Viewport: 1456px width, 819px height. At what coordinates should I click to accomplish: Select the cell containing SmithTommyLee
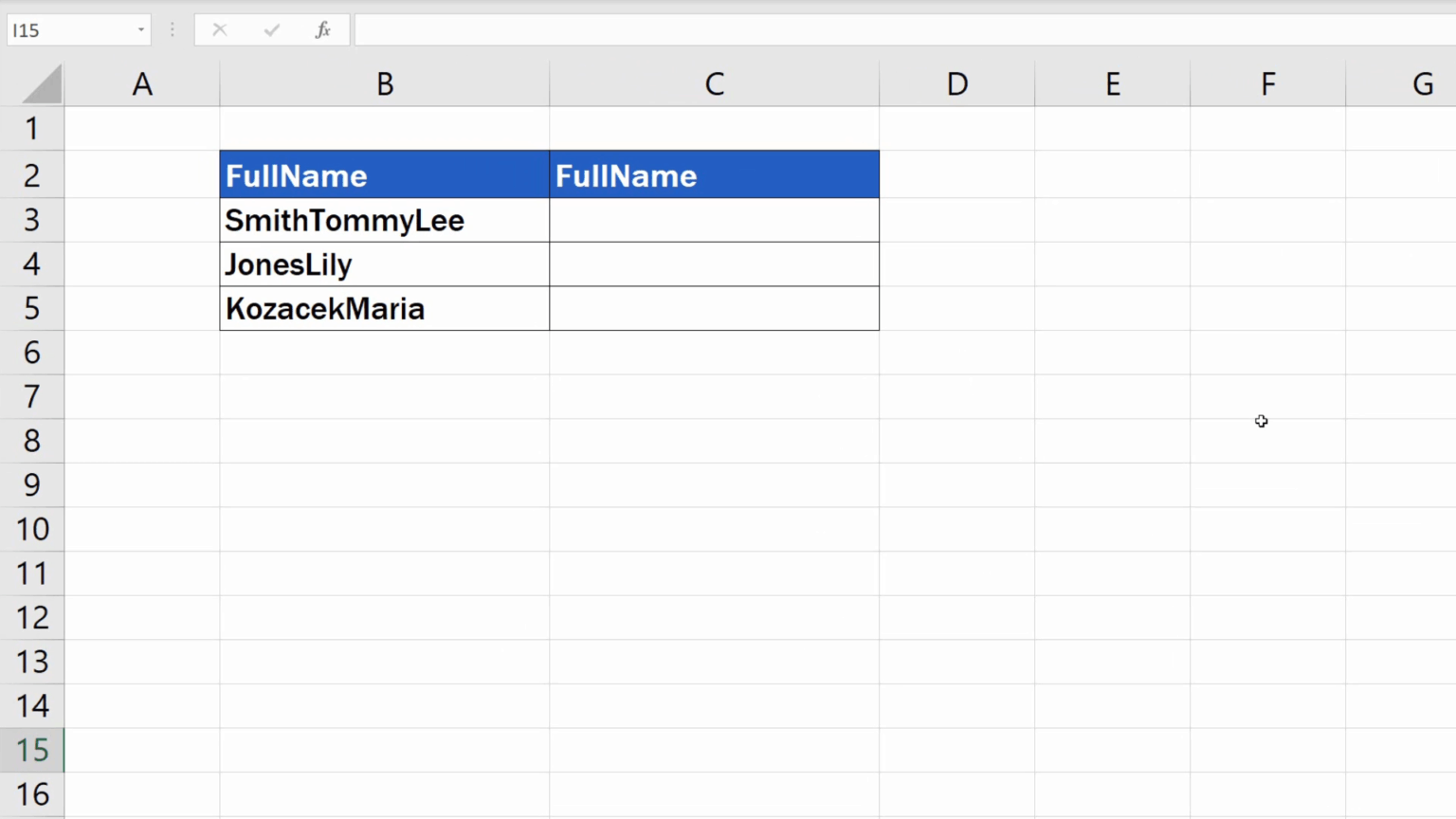click(384, 220)
